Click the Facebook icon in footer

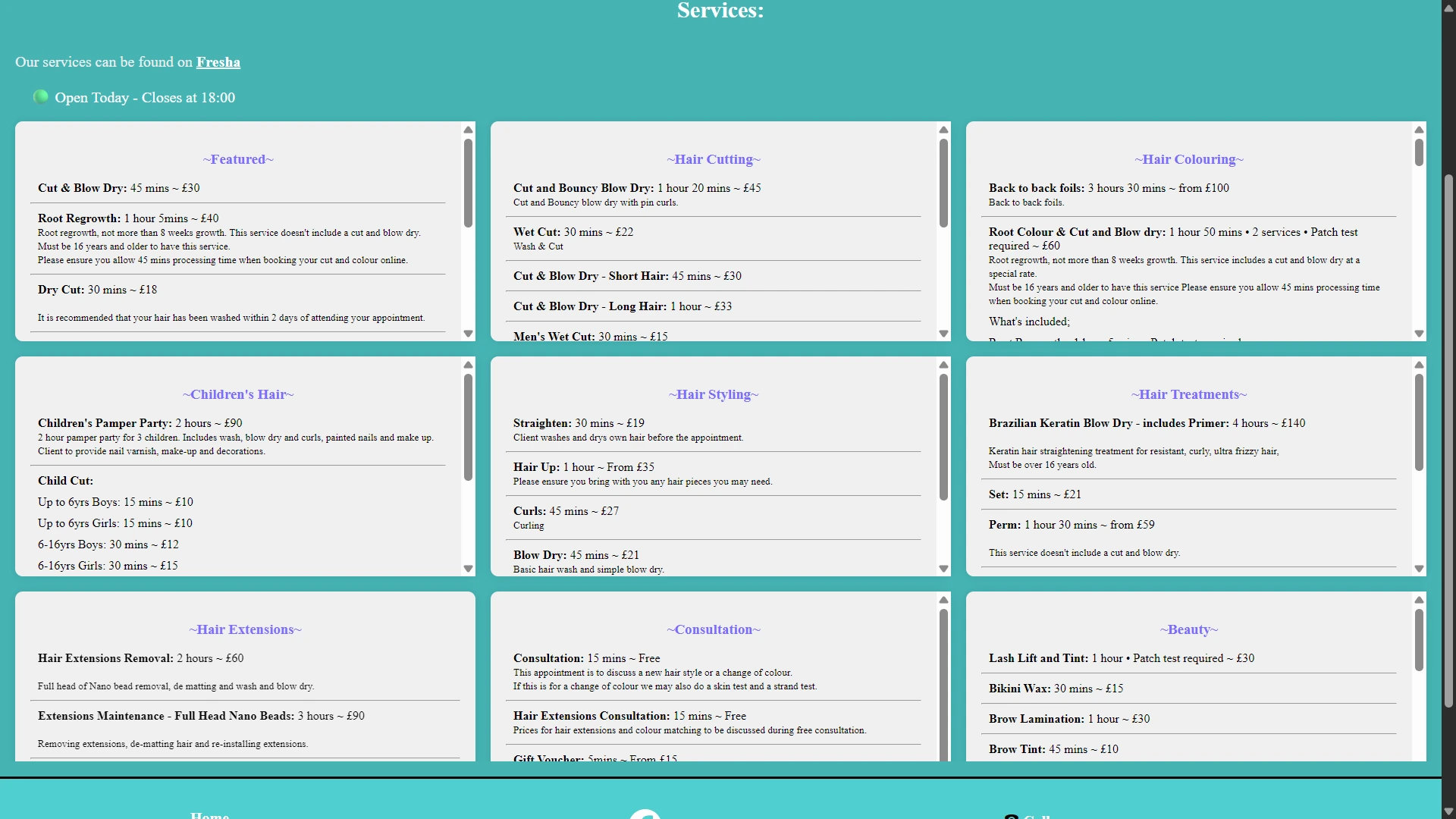click(645, 814)
